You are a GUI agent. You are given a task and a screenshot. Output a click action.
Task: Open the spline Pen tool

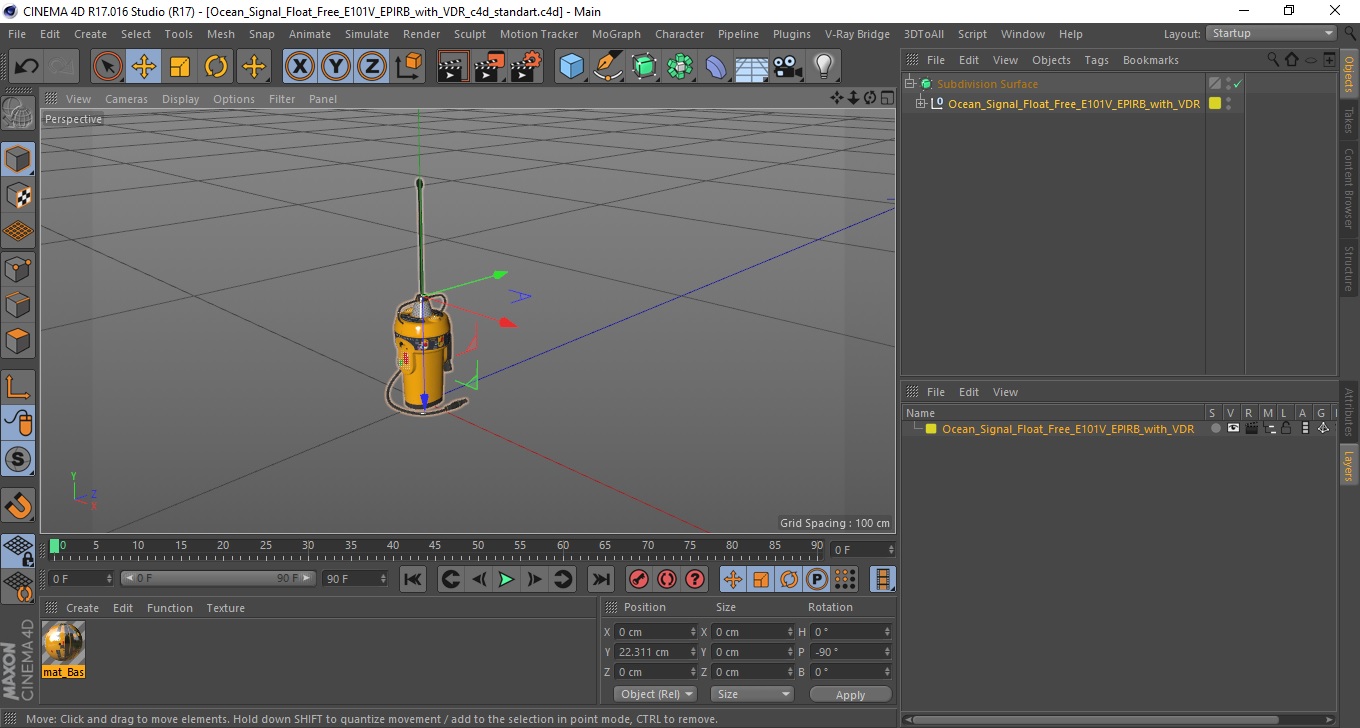coord(607,67)
